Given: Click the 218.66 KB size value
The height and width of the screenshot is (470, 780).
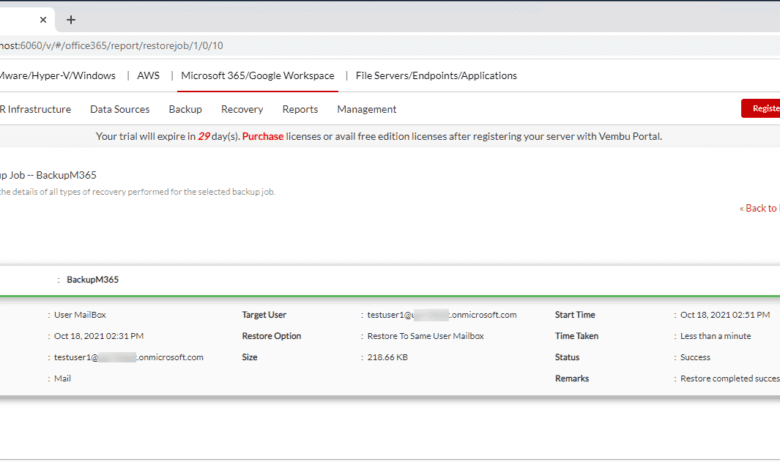Looking at the screenshot, I should (388, 357).
